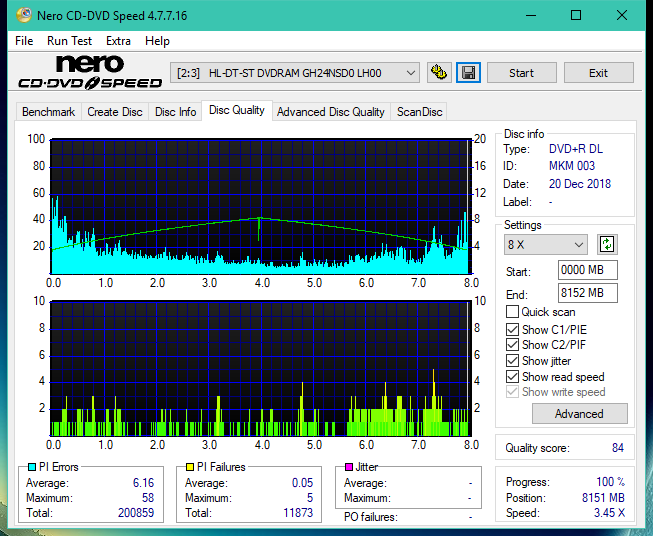Viewport: 653px width, 536px height.
Task: Click the cyan PI Errors legend swatch
Action: click(32, 467)
